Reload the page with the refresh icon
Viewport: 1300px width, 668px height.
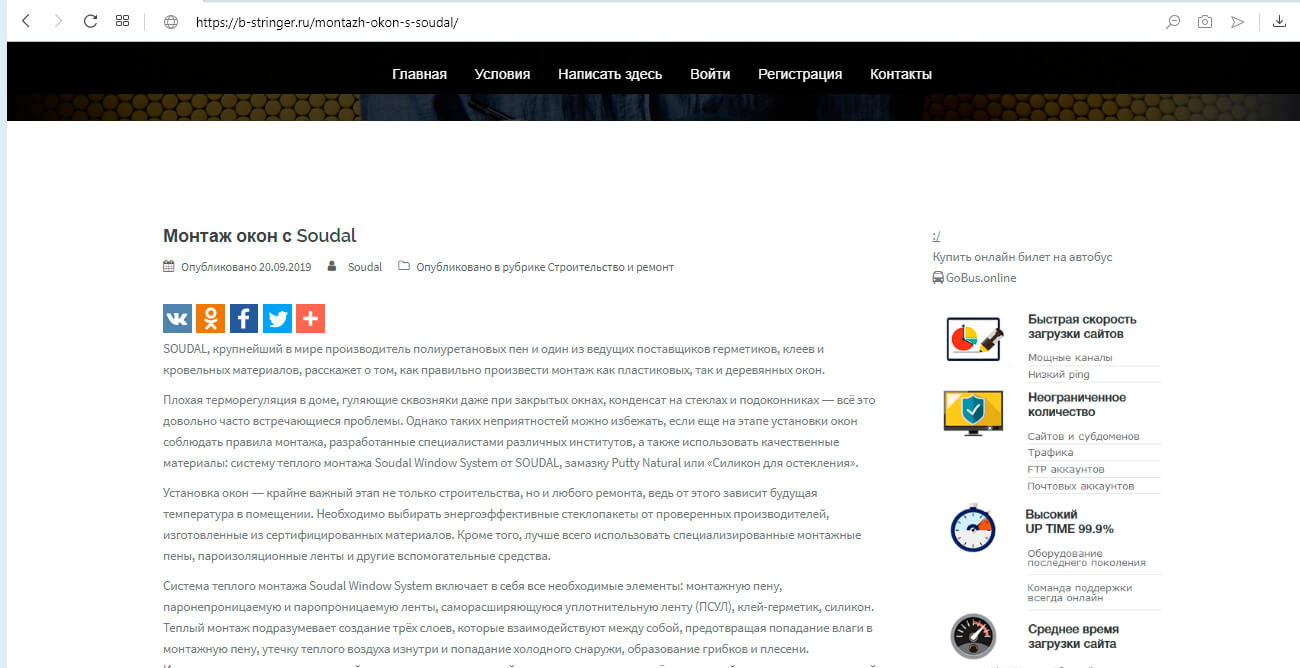pos(90,21)
